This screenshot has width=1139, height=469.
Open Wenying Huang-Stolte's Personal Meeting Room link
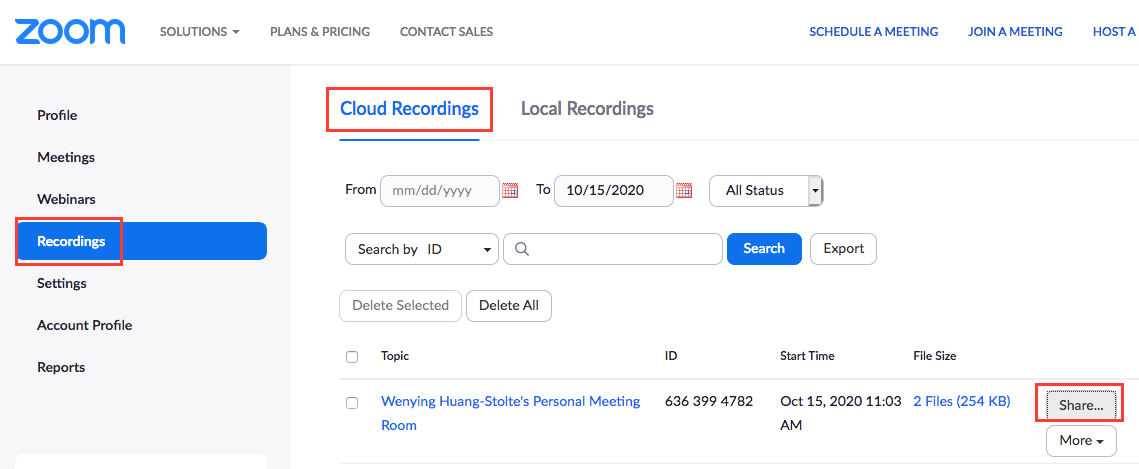click(511, 413)
